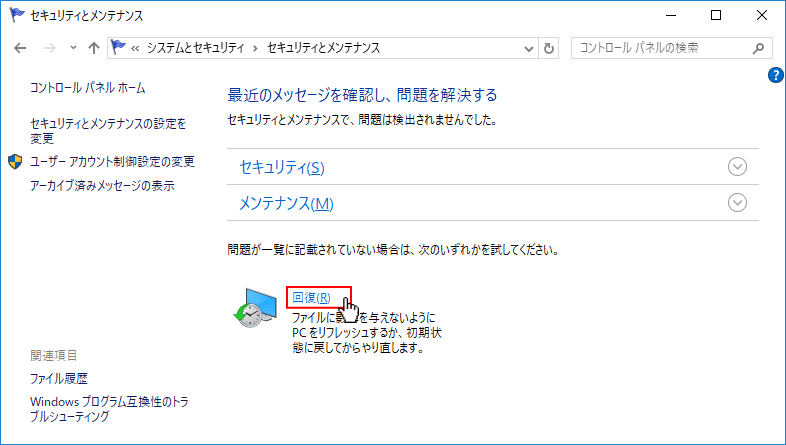Screen dimensions: 786x445
Task: Click the title bar flag icon
Action: click(x=17, y=15)
